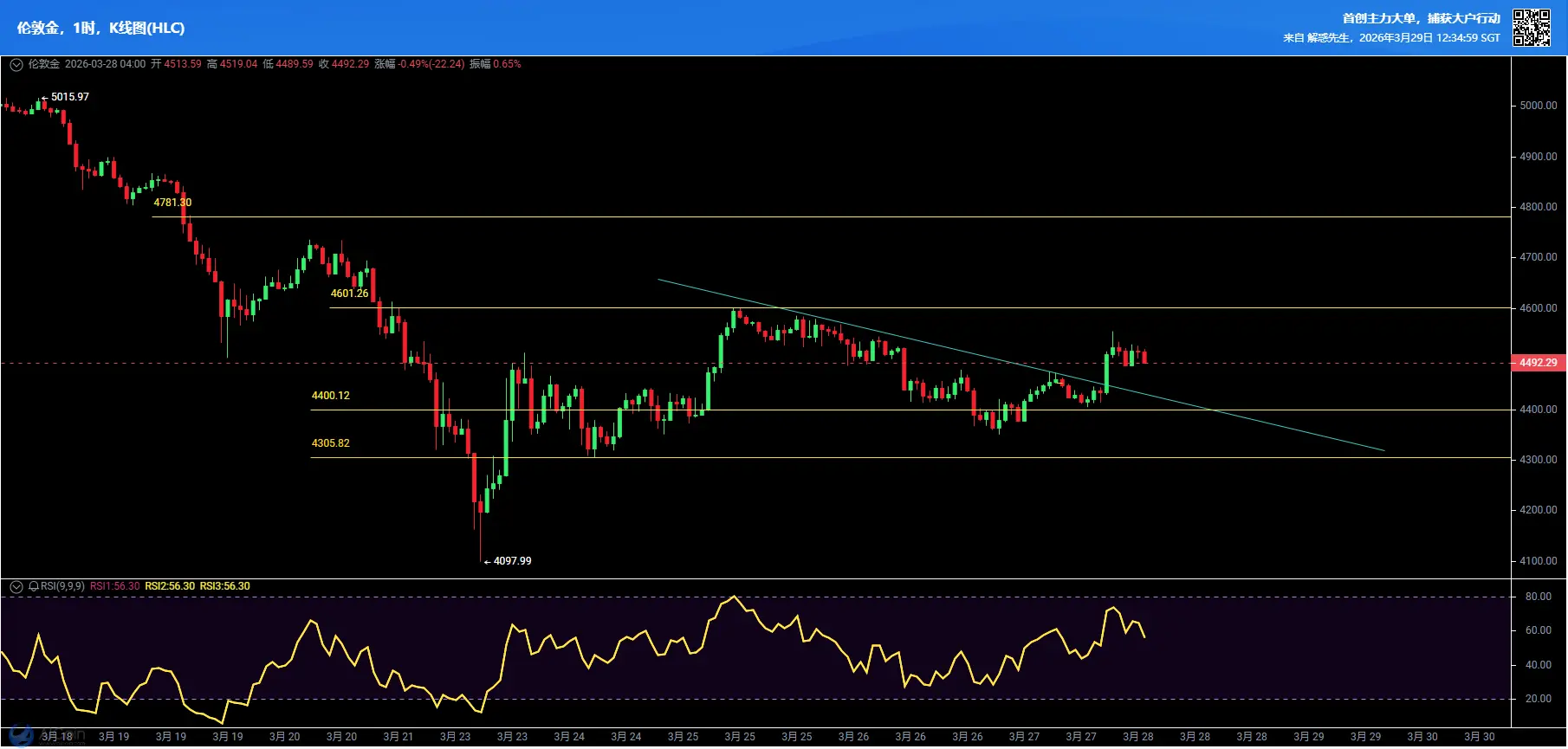Select the 4305.82 horizontal line label

pyautogui.click(x=331, y=443)
